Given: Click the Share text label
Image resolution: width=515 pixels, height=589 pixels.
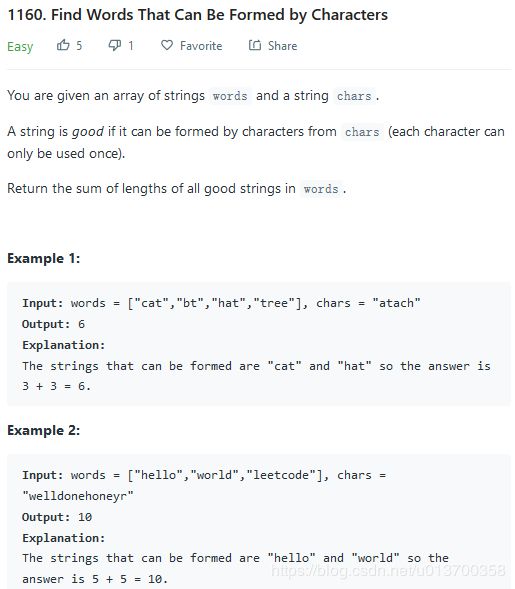Looking at the screenshot, I should pos(282,46).
